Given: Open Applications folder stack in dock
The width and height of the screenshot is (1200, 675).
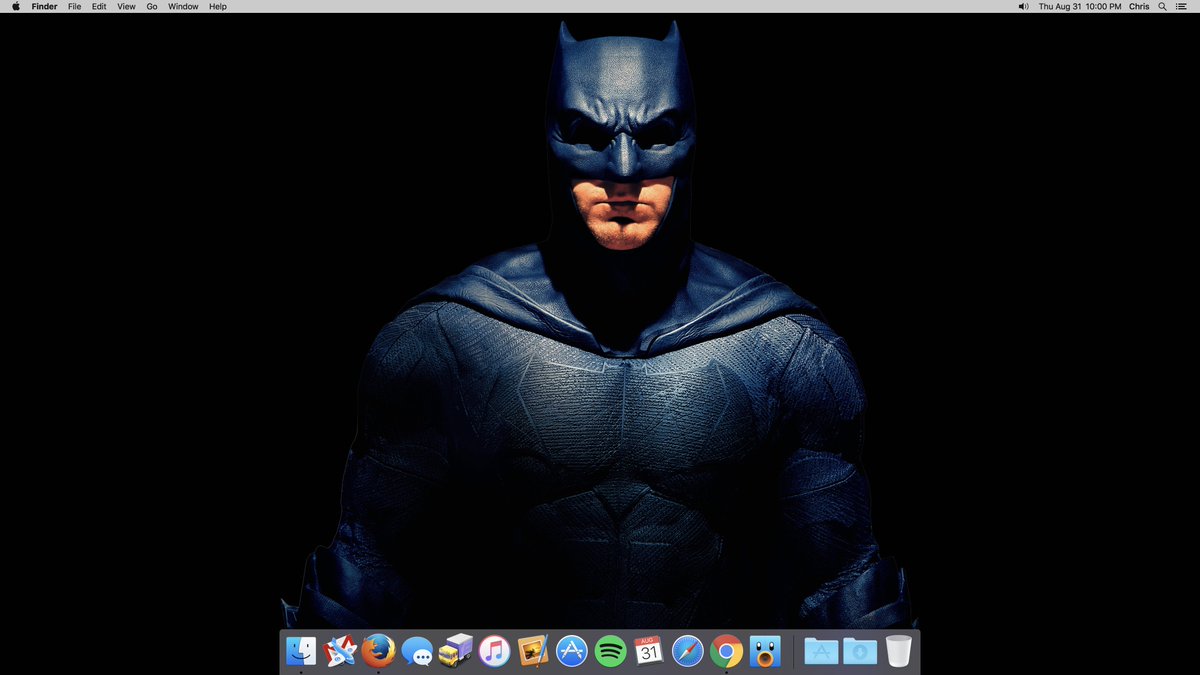Looking at the screenshot, I should [x=821, y=651].
